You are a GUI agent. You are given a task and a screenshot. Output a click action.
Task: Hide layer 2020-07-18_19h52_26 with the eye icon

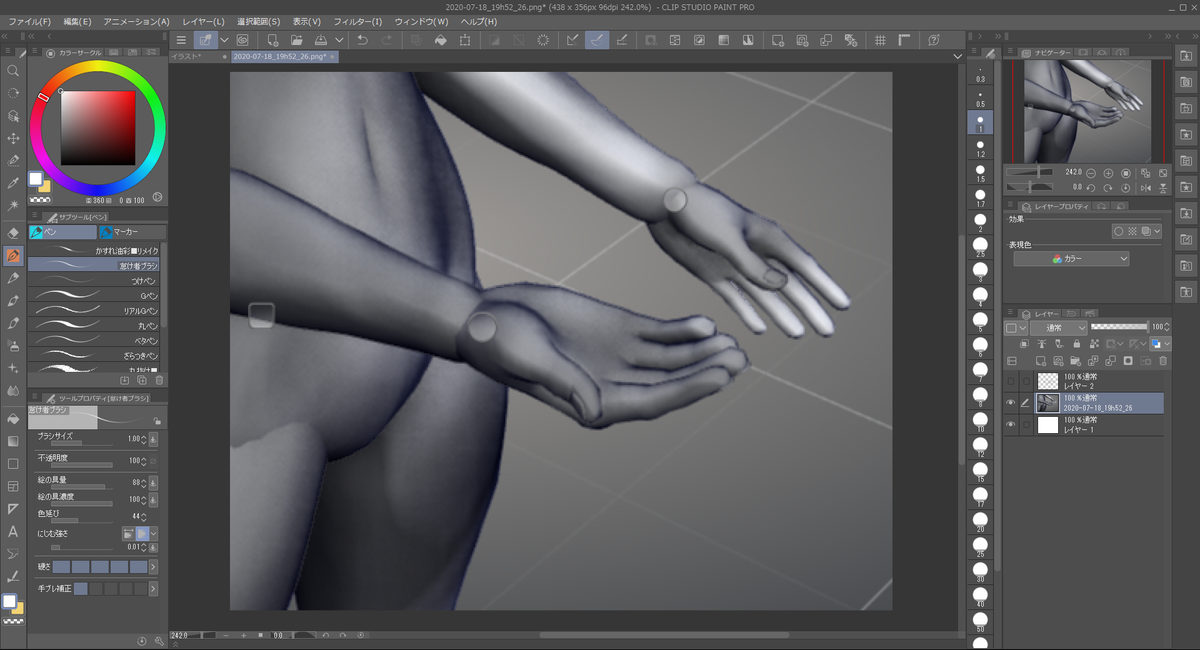[1011, 403]
